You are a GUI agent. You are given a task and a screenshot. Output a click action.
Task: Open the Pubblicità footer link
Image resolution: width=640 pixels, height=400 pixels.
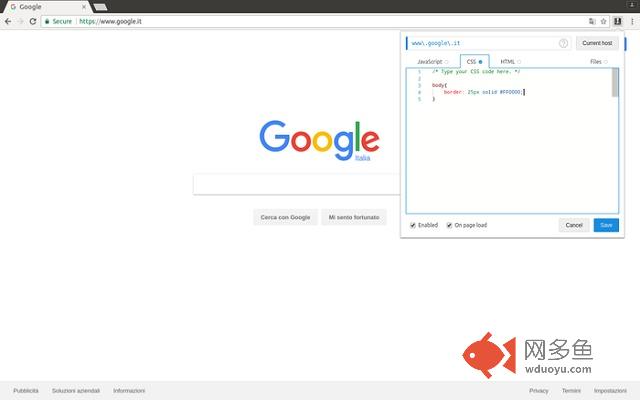pos(26,391)
